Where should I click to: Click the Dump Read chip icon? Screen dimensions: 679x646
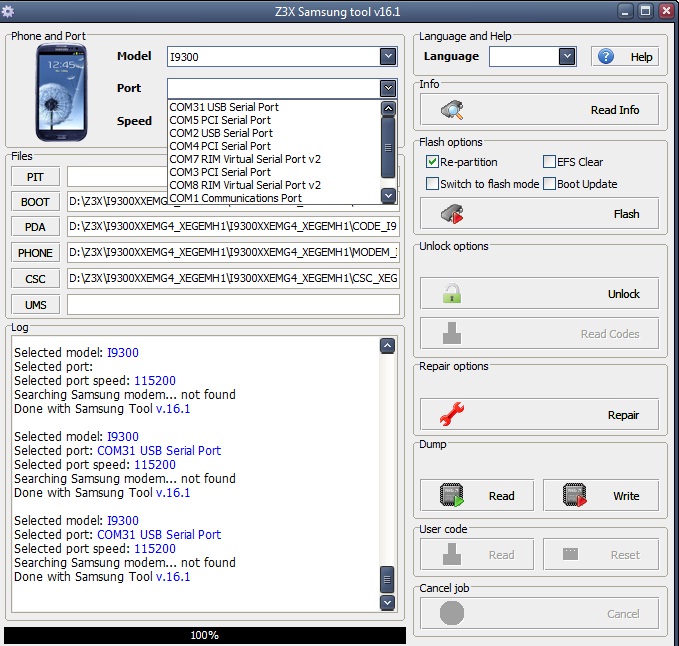coord(452,495)
